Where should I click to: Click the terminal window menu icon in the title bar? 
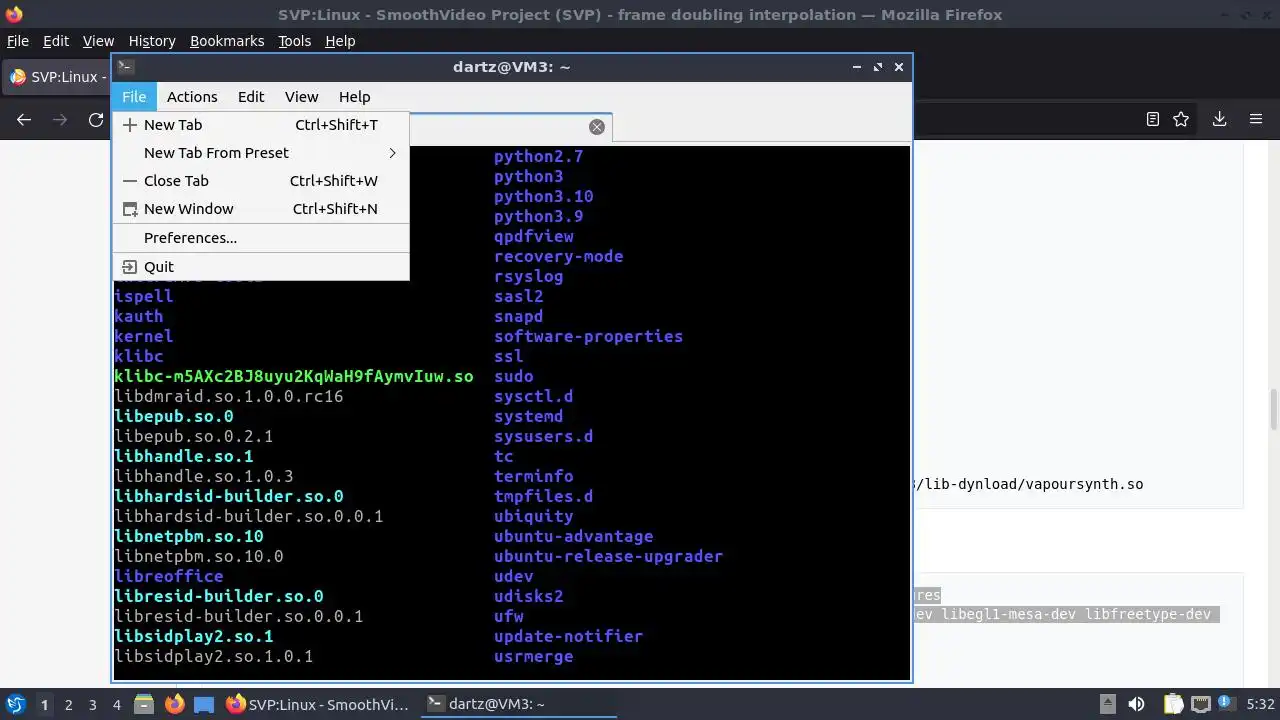coord(125,67)
